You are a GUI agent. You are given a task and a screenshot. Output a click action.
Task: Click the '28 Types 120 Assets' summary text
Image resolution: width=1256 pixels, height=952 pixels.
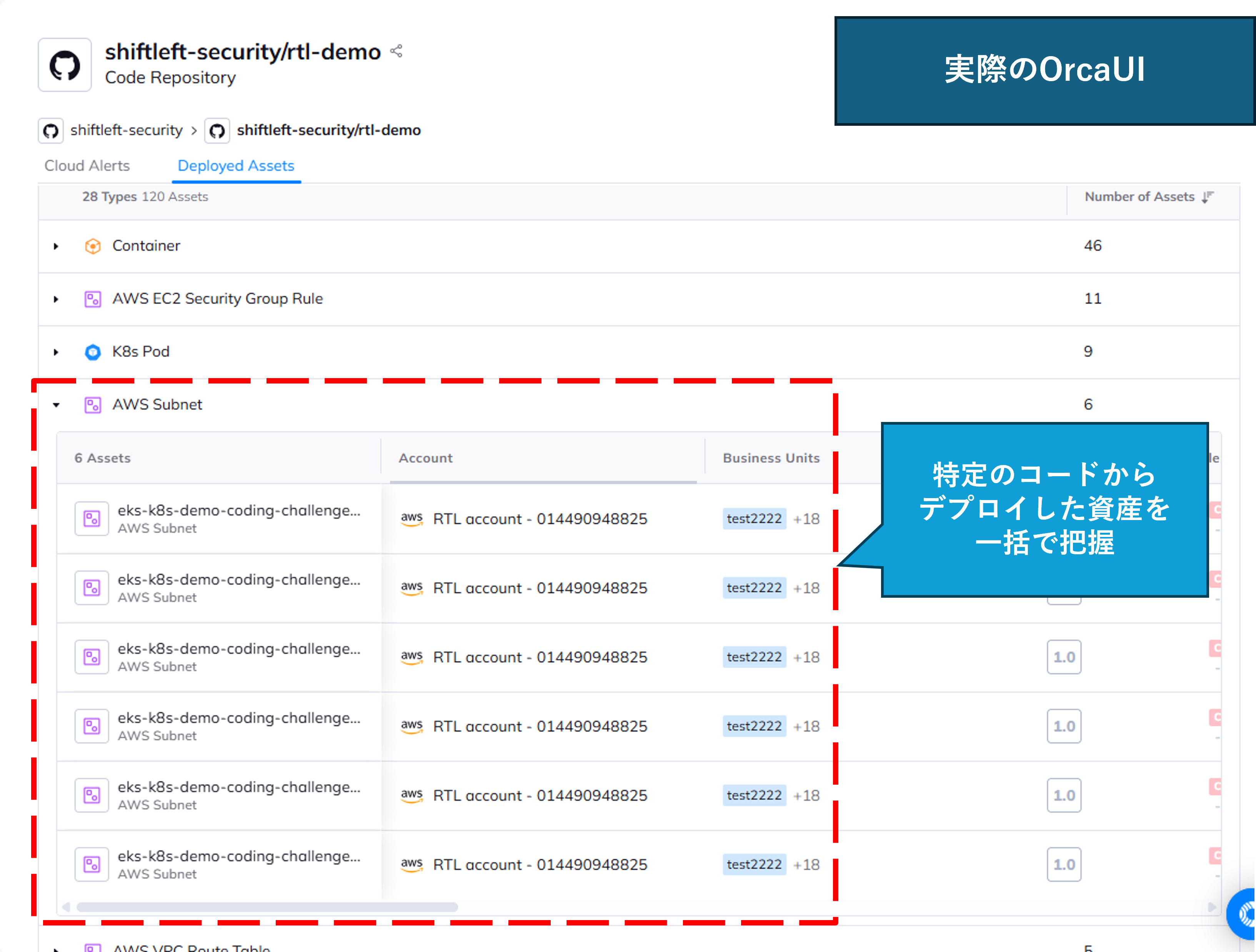click(145, 197)
